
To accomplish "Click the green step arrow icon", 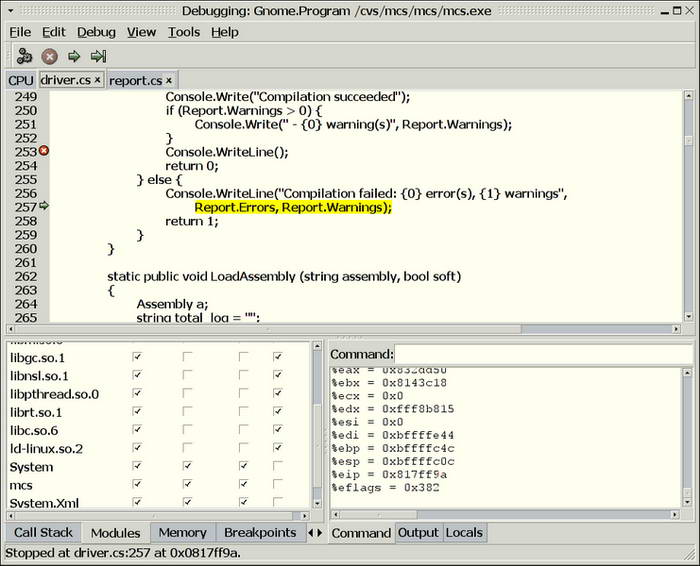I will [74, 56].
